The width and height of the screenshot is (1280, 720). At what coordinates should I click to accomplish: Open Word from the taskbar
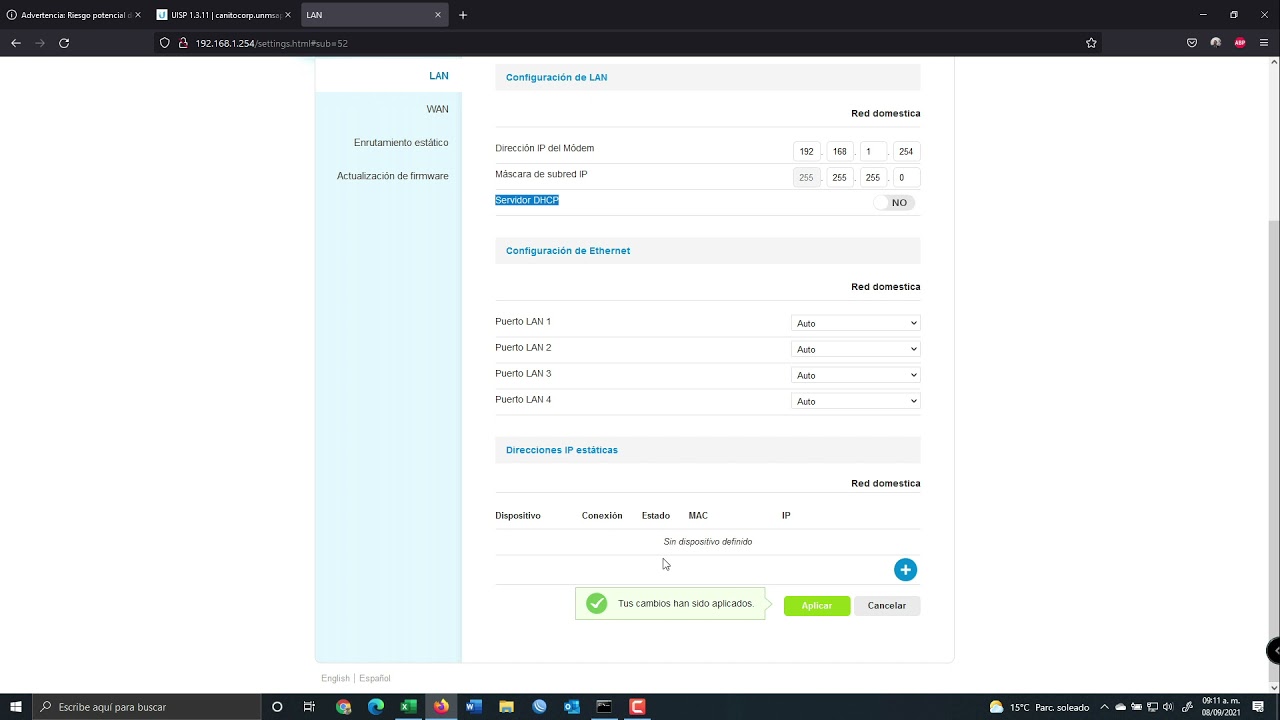(474, 707)
